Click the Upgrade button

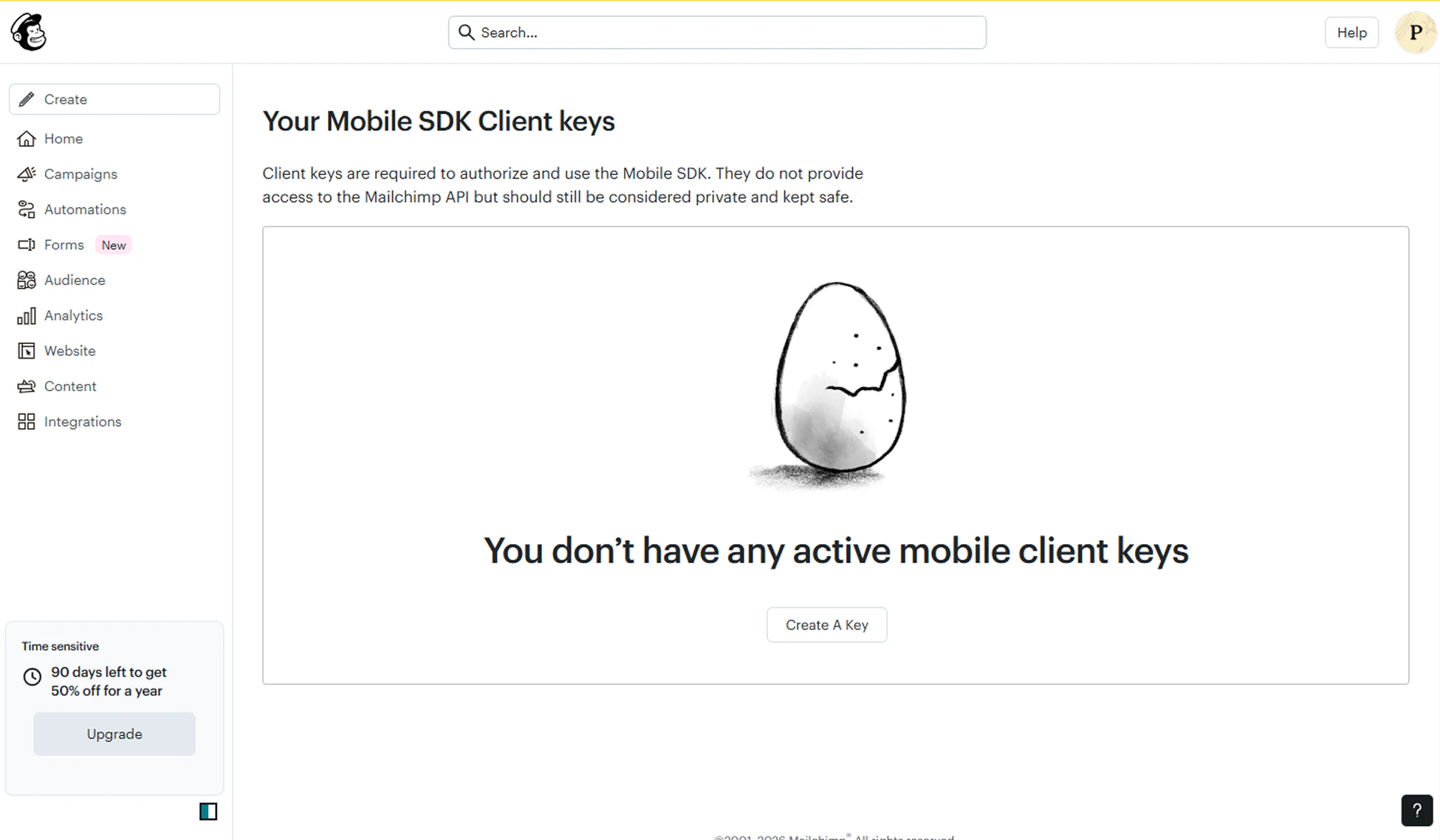pyautogui.click(x=114, y=734)
